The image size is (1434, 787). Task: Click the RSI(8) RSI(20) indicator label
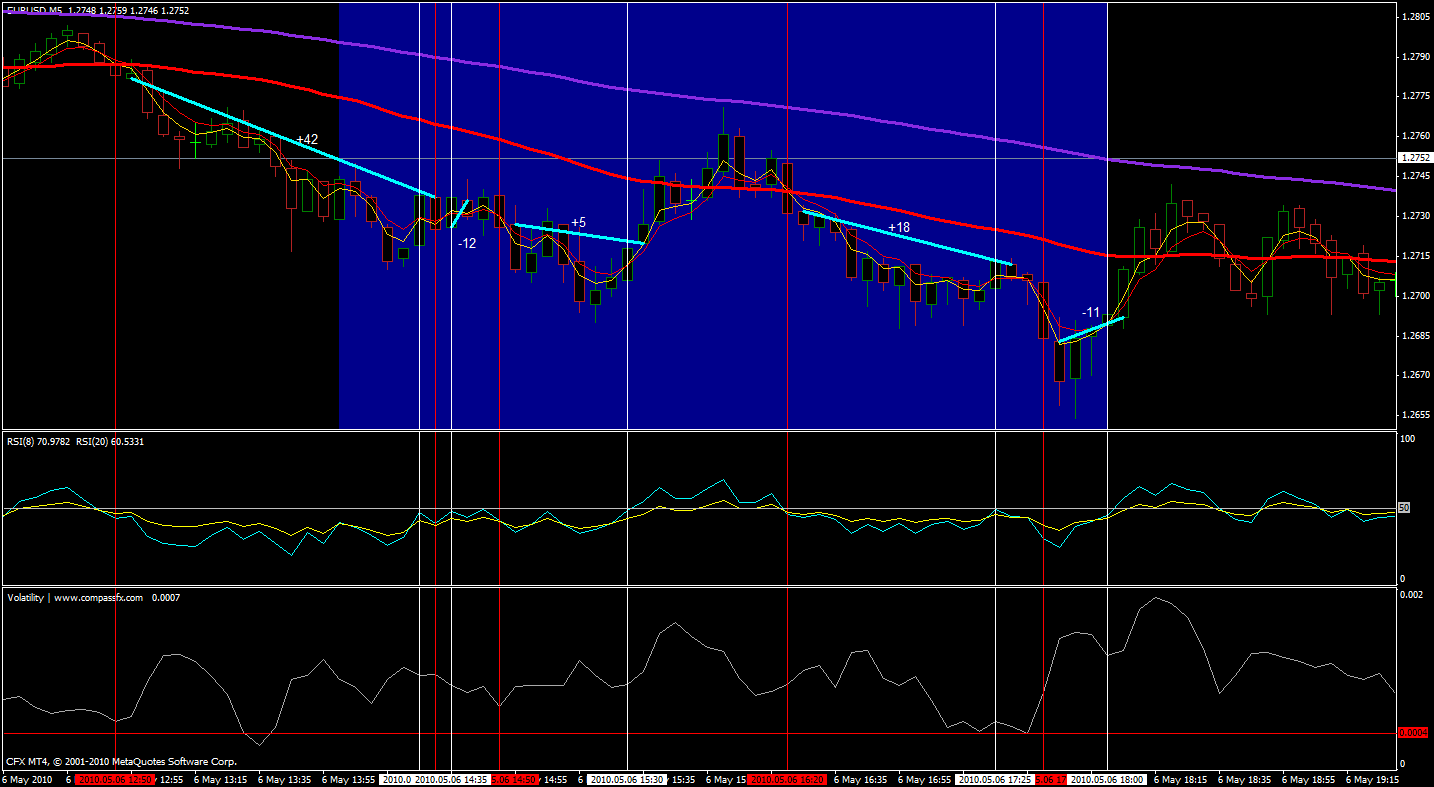click(76, 441)
